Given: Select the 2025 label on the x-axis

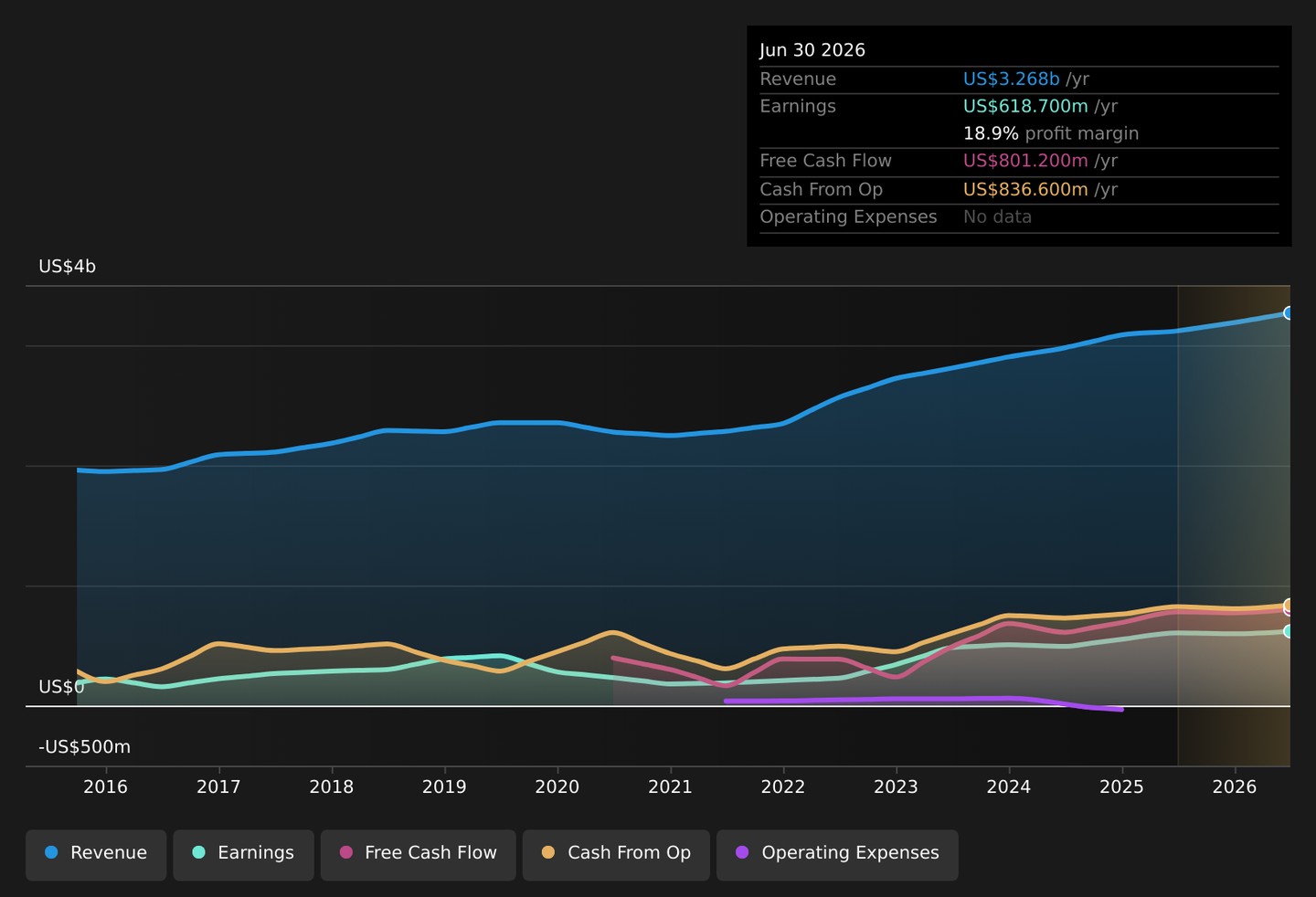Looking at the screenshot, I should (1121, 787).
